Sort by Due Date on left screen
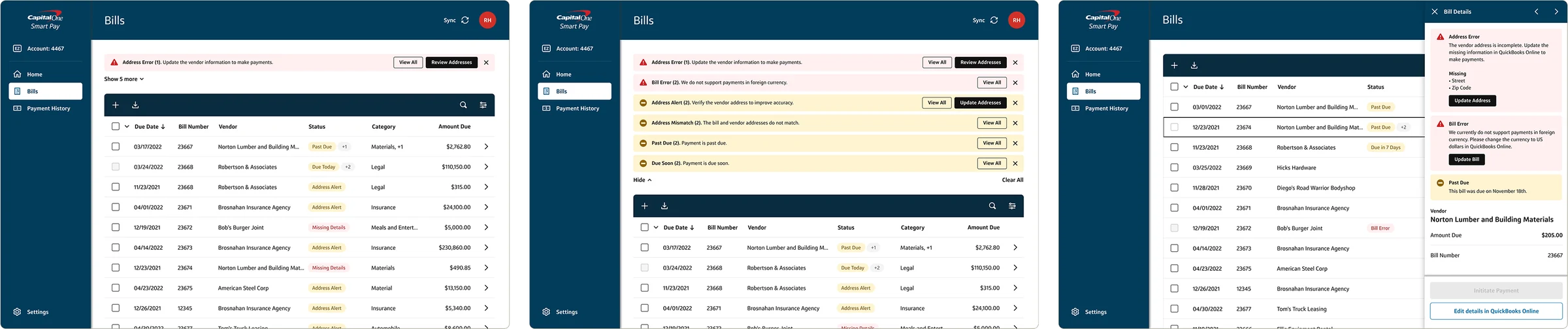Viewport: 1568px width, 329px height. (x=150, y=127)
